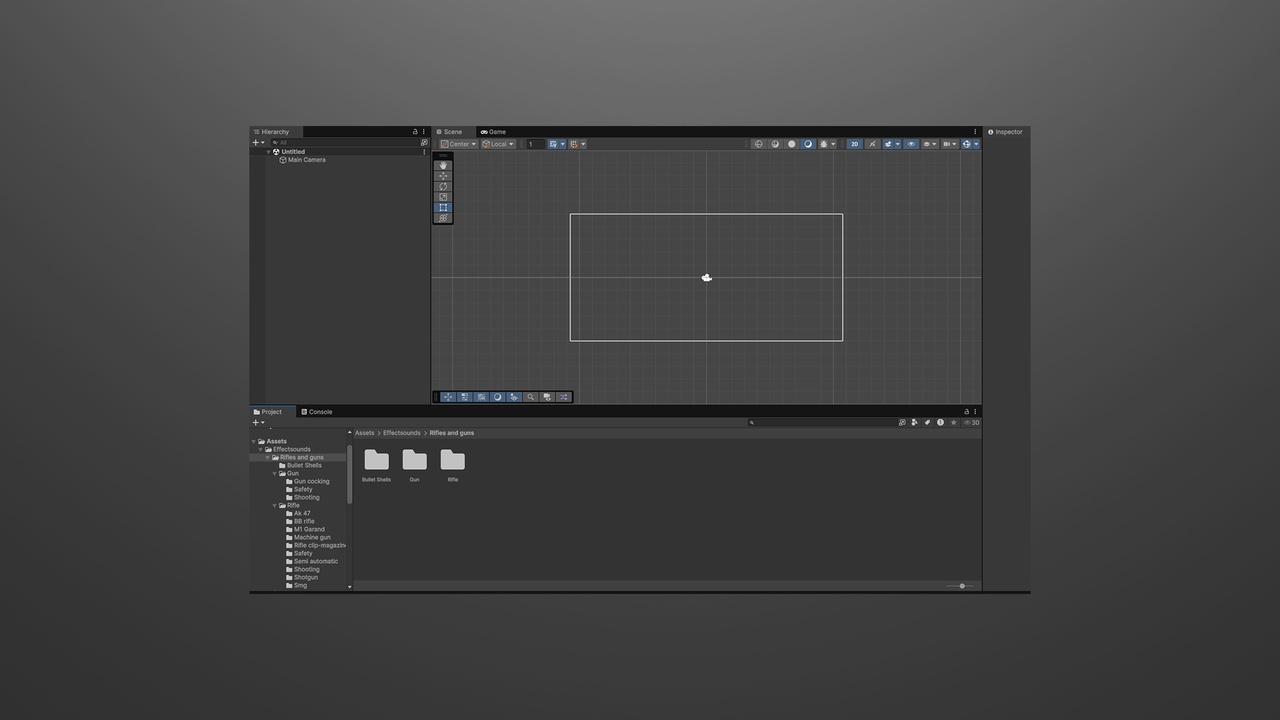
Task: Collapse the Effectsounds folder arrow
Action: (261, 449)
